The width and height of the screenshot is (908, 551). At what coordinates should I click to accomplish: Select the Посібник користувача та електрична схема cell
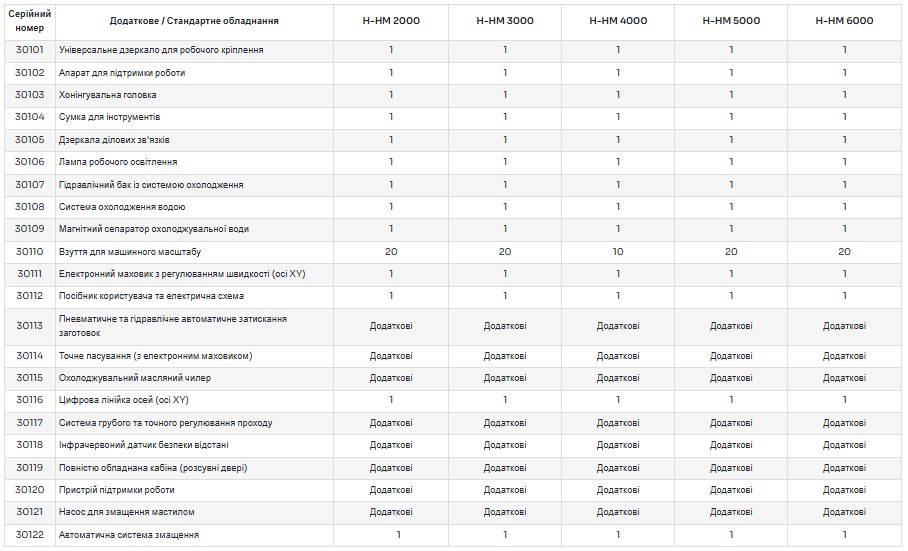pos(151,296)
